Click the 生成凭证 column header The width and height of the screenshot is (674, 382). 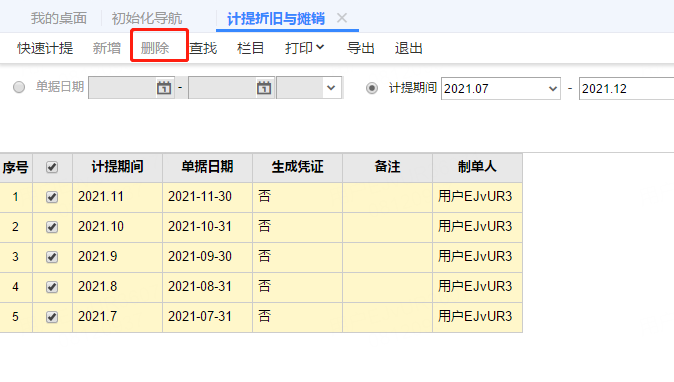pyautogui.click(x=297, y=167)
